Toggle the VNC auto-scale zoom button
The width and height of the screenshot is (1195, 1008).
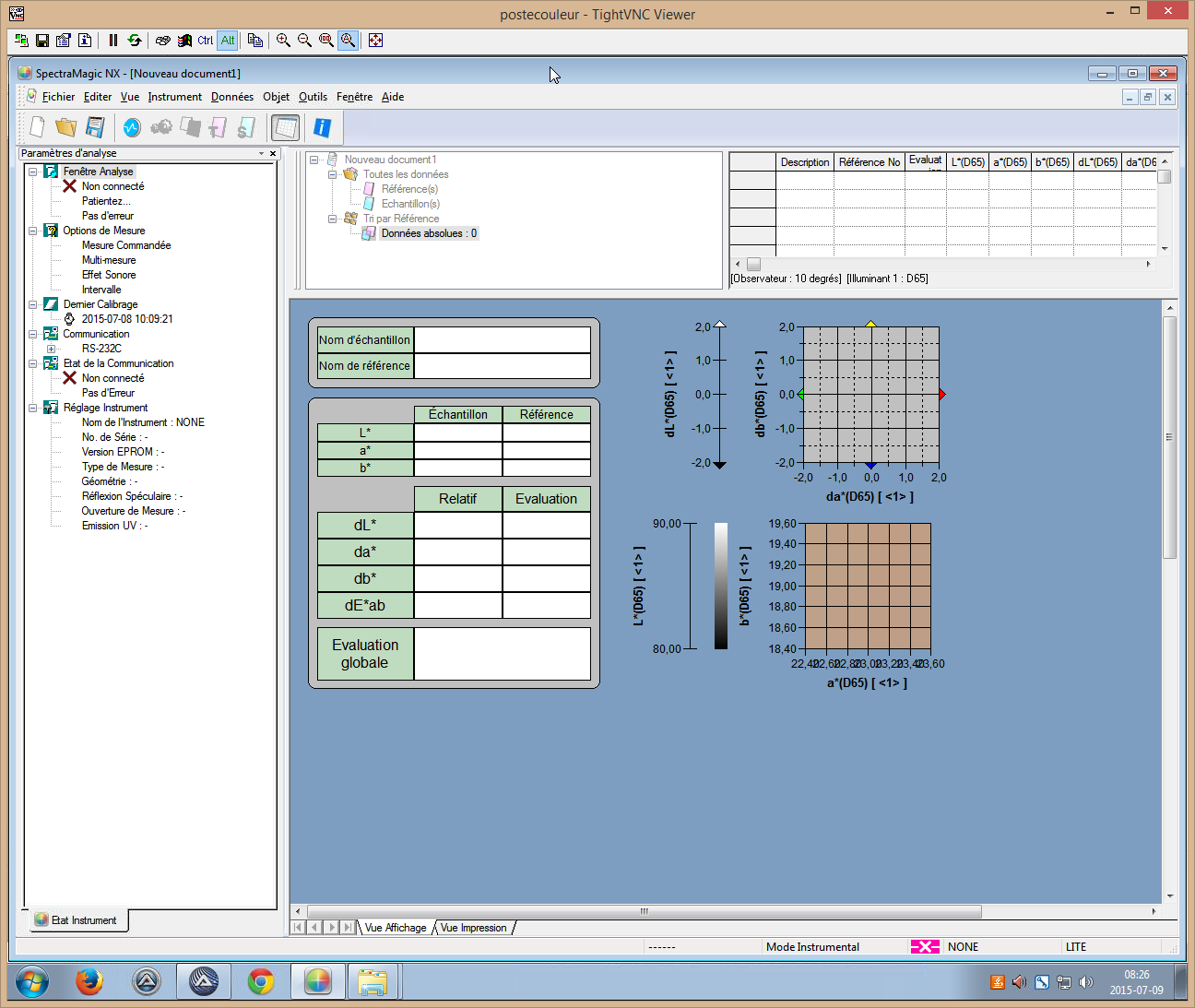pyautogui.click(x=348, y=41)
